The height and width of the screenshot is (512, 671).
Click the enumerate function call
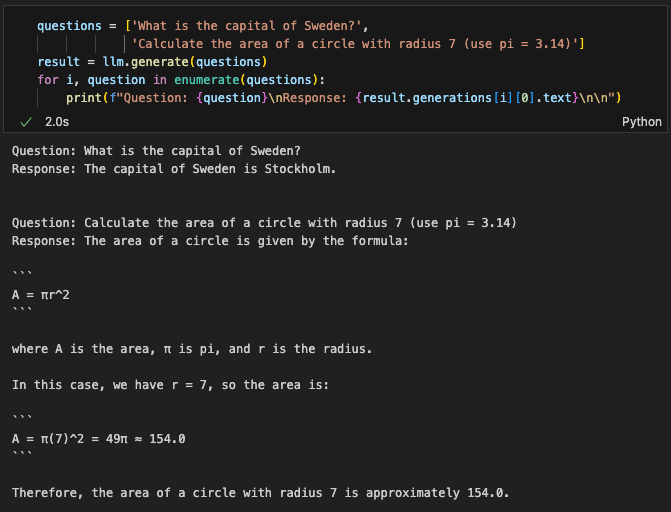click(207, 80)
